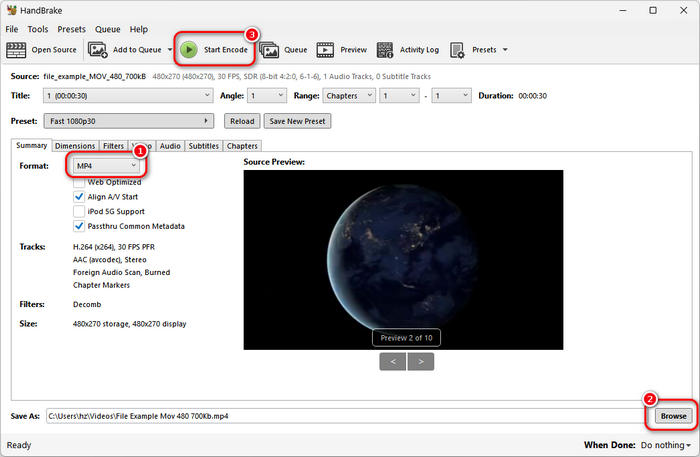Open the Angle dropdown
This screenshot has width=700, height=457.
[x=267, y=96]
